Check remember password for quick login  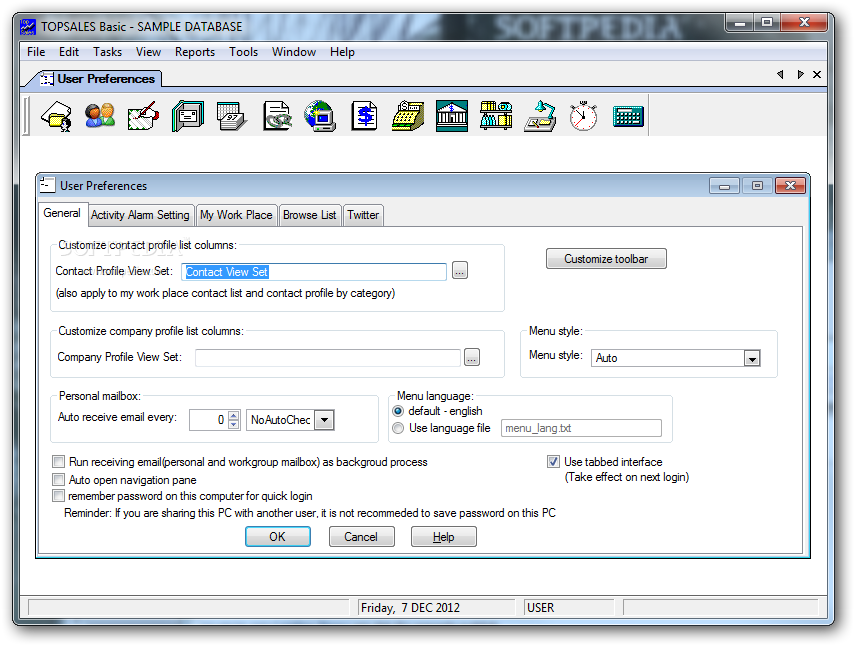click(58, 496)
